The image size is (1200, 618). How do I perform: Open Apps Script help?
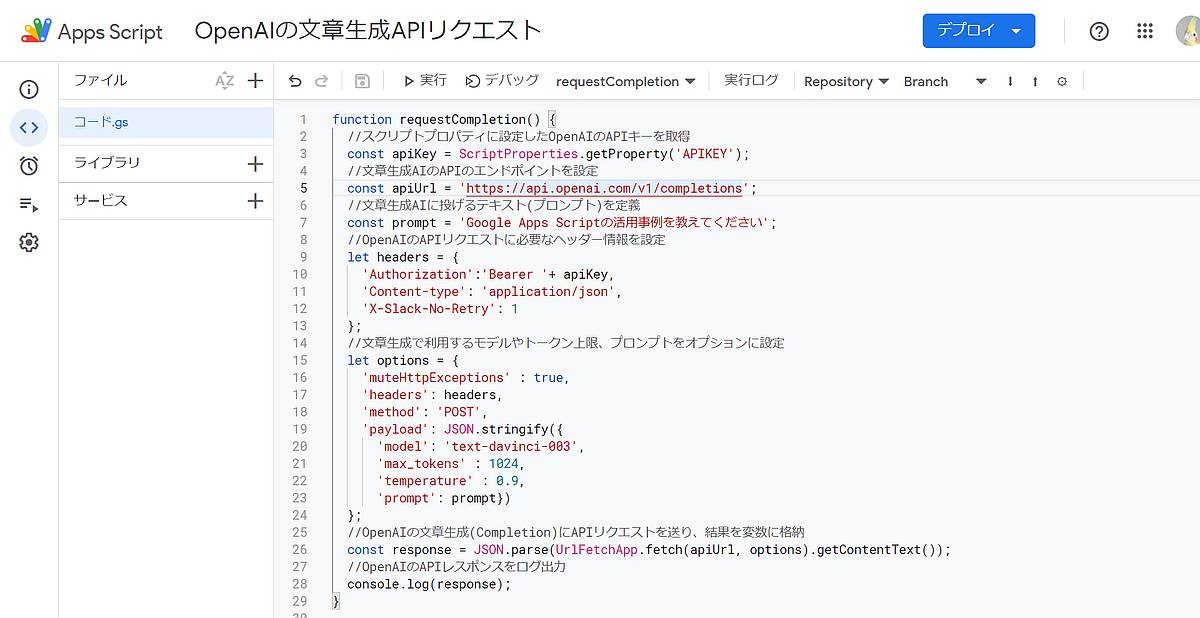(x=1099, y=31)
